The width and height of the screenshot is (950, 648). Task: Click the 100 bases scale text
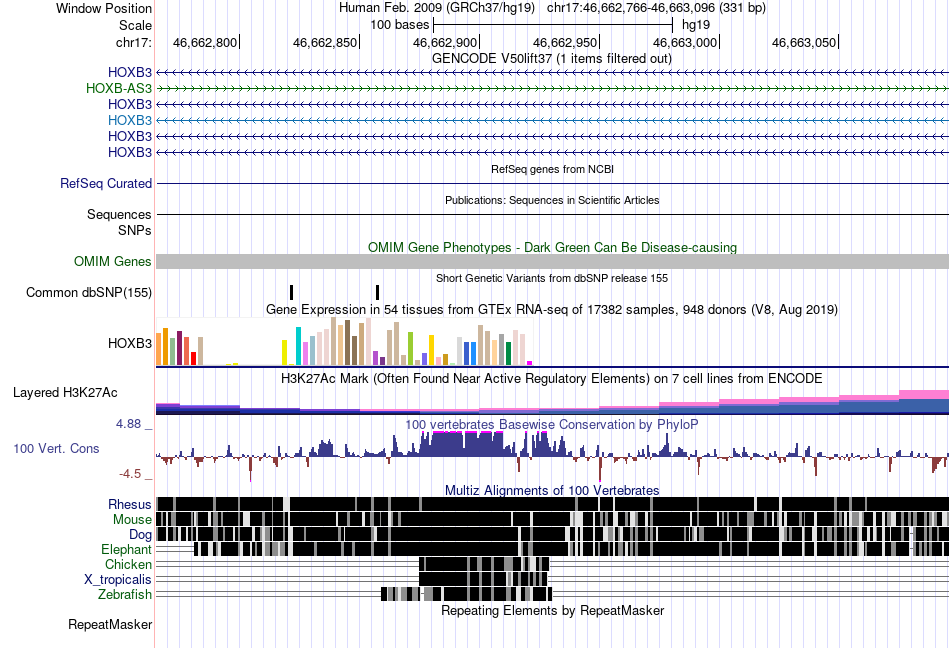click(x=399, y=25)
